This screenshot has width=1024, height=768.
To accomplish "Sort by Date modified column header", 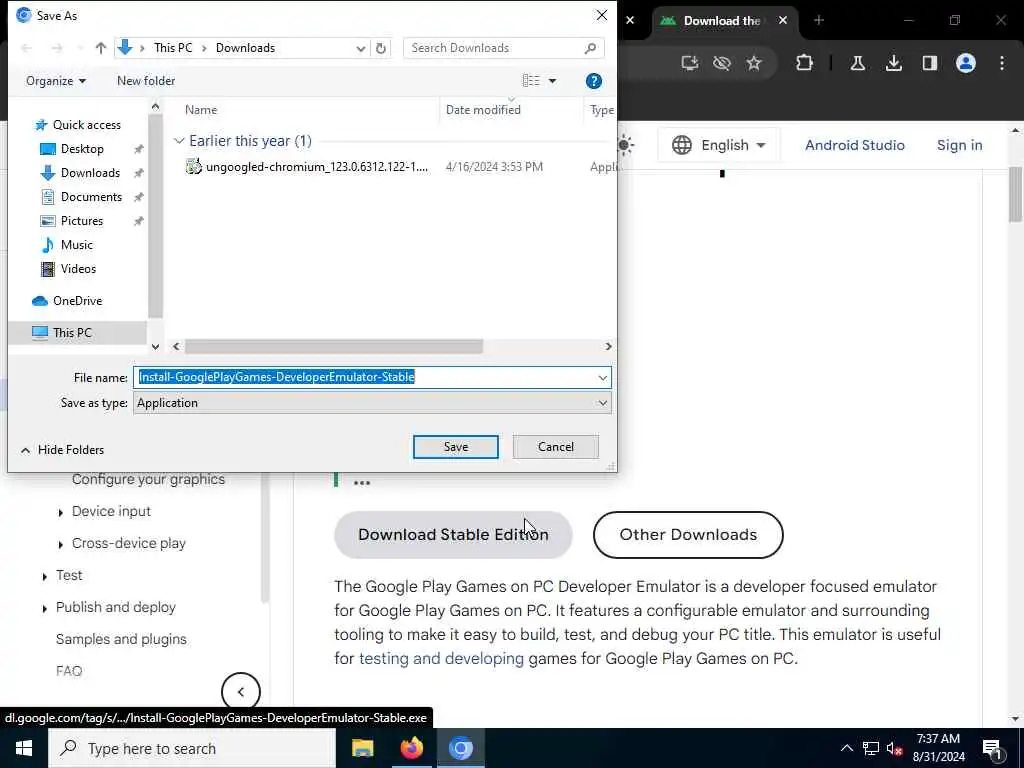I will [x=483, y=110].
